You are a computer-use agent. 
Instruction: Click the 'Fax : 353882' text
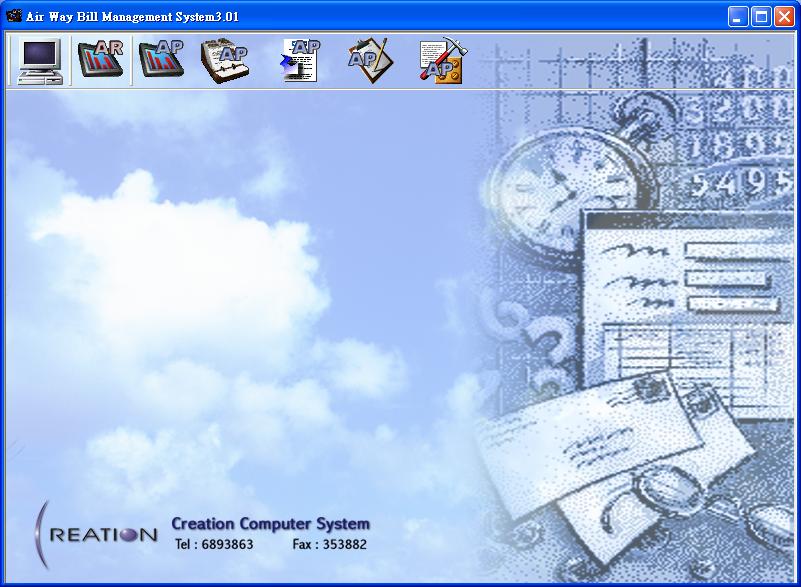coord(329,545)
